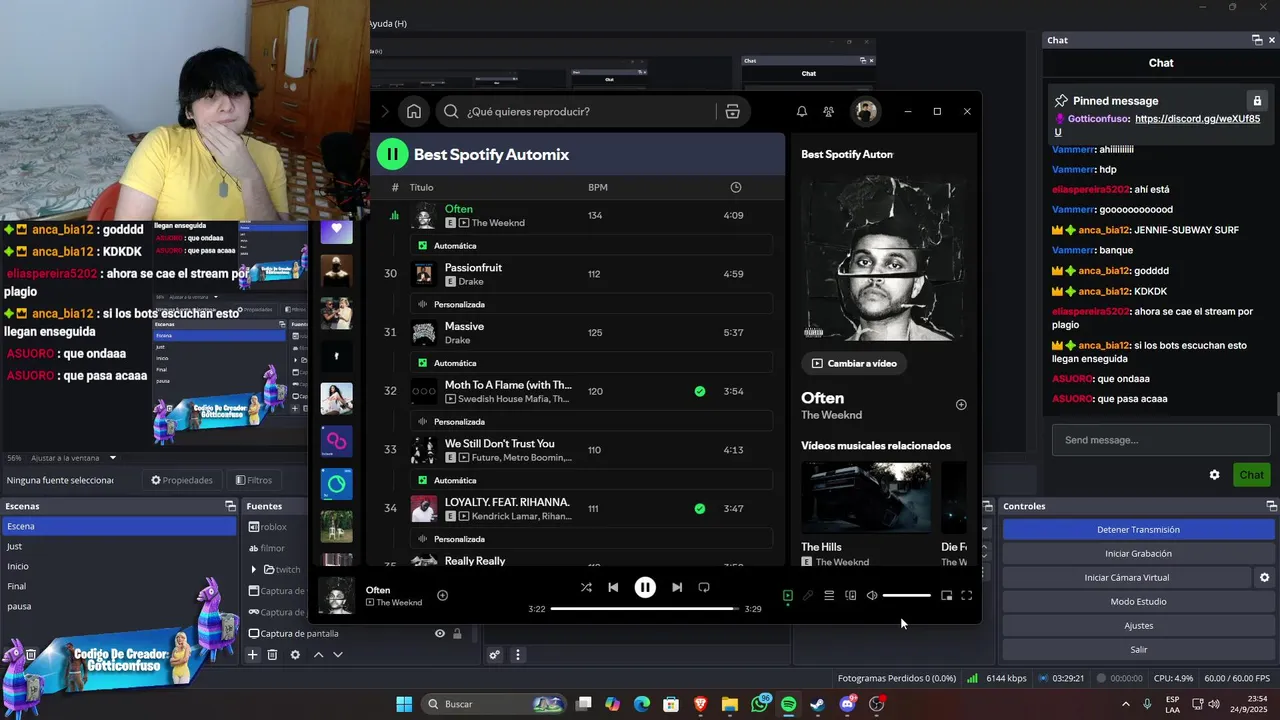The image size is (1280, 720).
Task: Open Filtros for the selected source
Action: [x=253, y=480]
